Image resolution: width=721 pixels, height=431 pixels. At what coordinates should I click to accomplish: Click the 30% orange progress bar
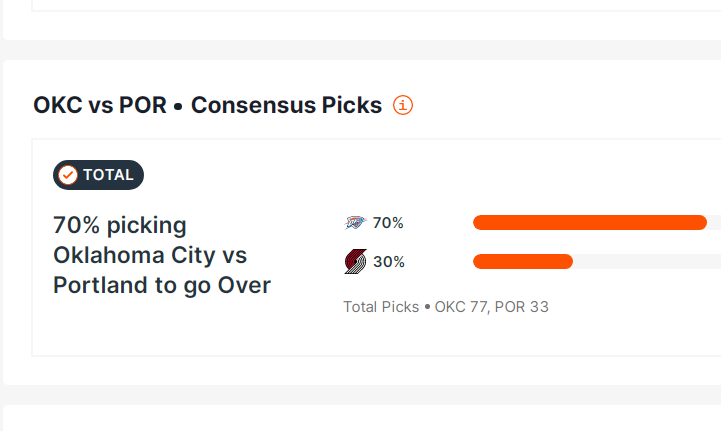523,261
